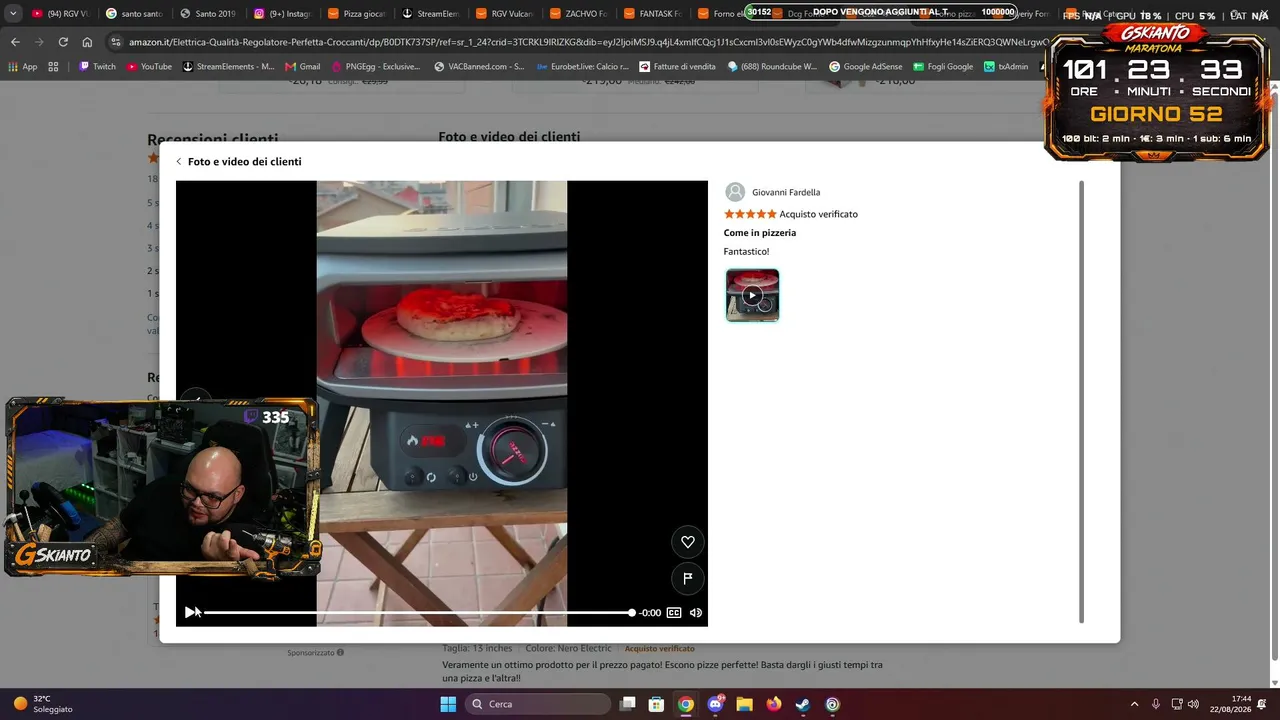Click the 'Come in pizzeria' review title
1280x720 pixels.
[x=760, y=233]
